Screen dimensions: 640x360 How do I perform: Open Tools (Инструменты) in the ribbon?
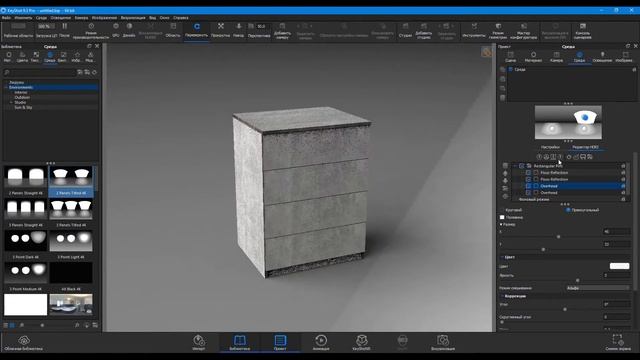474,30
